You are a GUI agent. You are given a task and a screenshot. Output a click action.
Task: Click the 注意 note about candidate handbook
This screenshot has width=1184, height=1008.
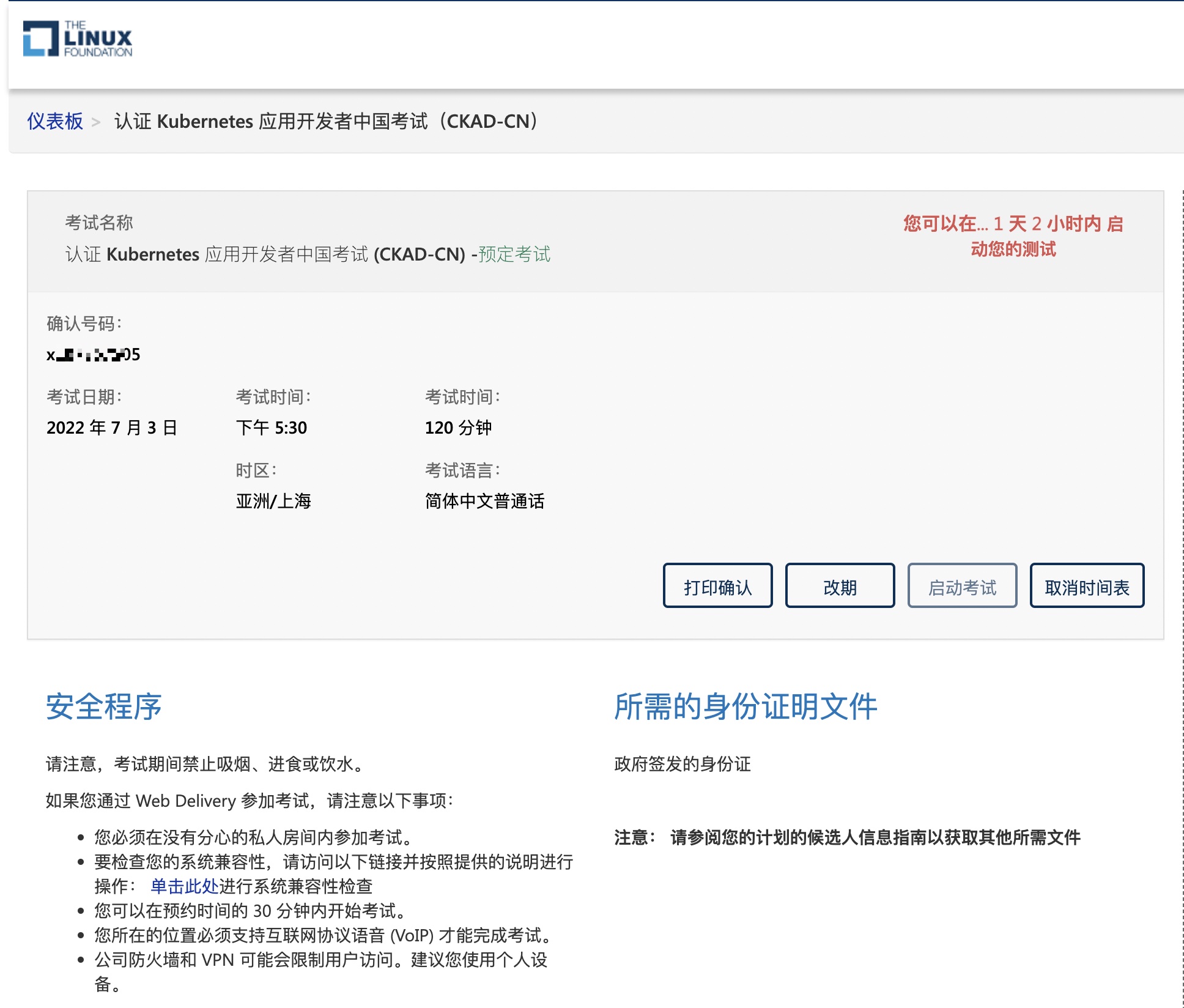pos(847,837)
